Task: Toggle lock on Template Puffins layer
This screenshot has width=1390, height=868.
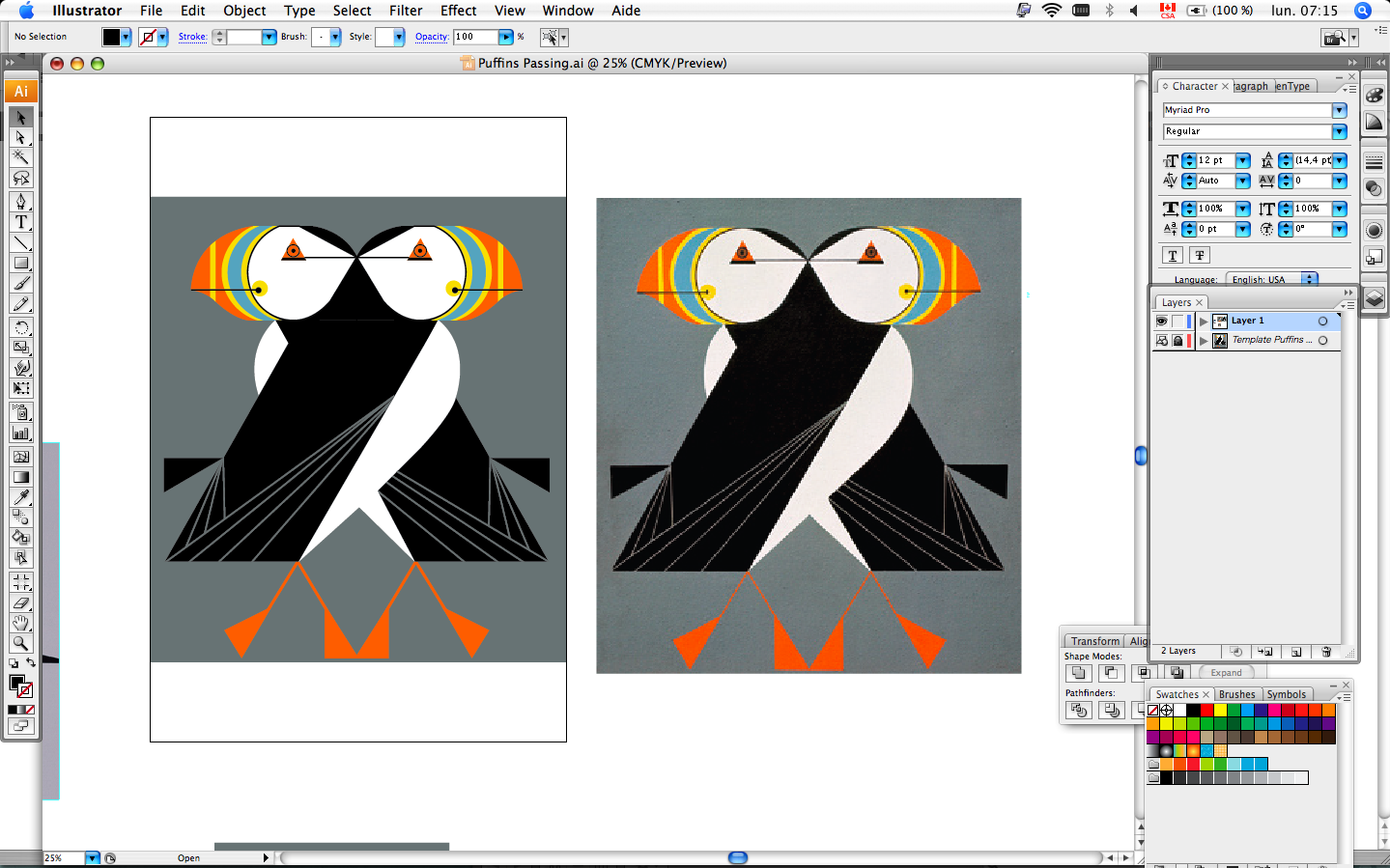Action: coord(1177,340)
